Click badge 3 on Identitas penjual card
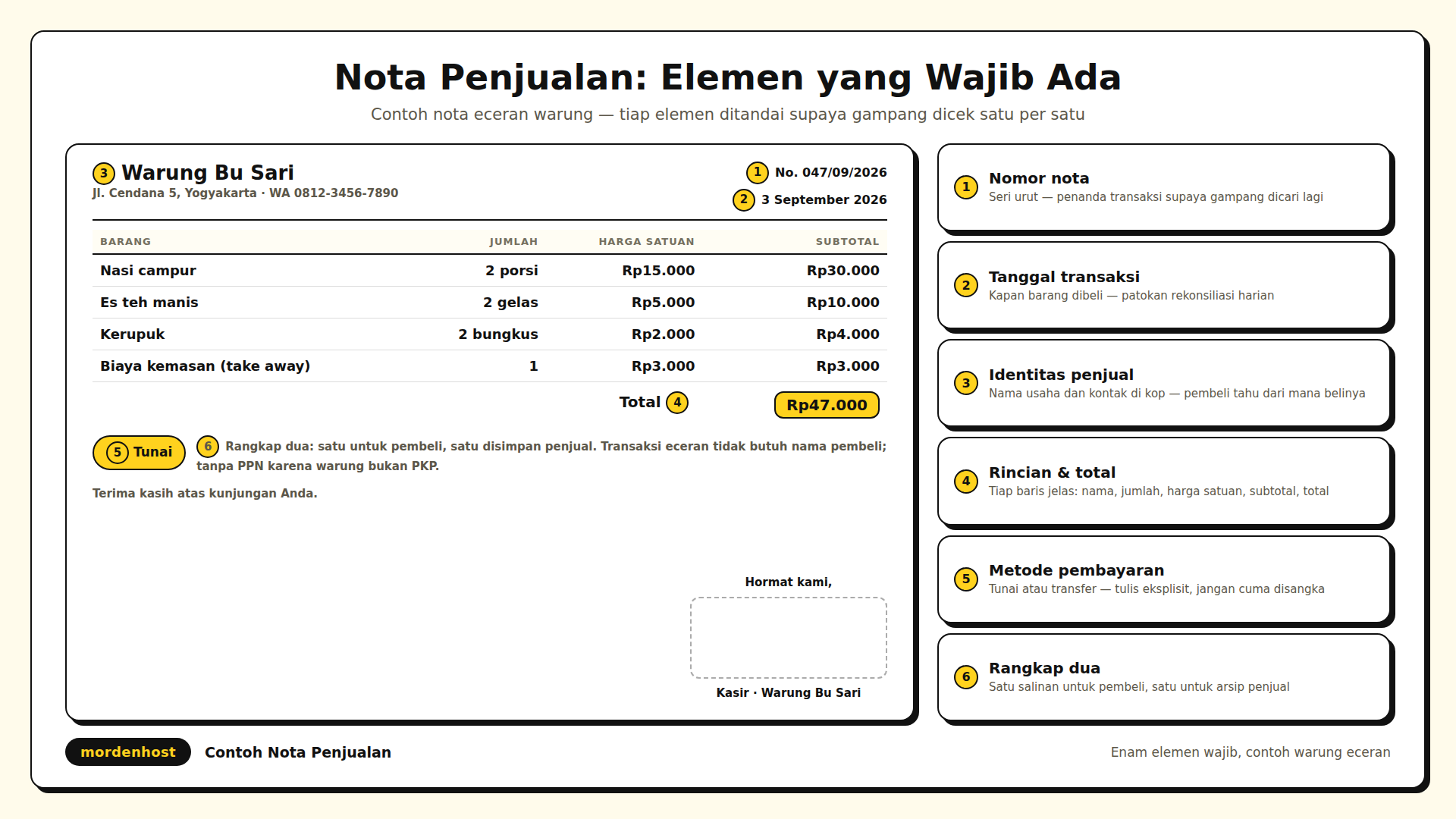Image resolution: width=1456 pixels, height=819 pixels. point(965,383)
